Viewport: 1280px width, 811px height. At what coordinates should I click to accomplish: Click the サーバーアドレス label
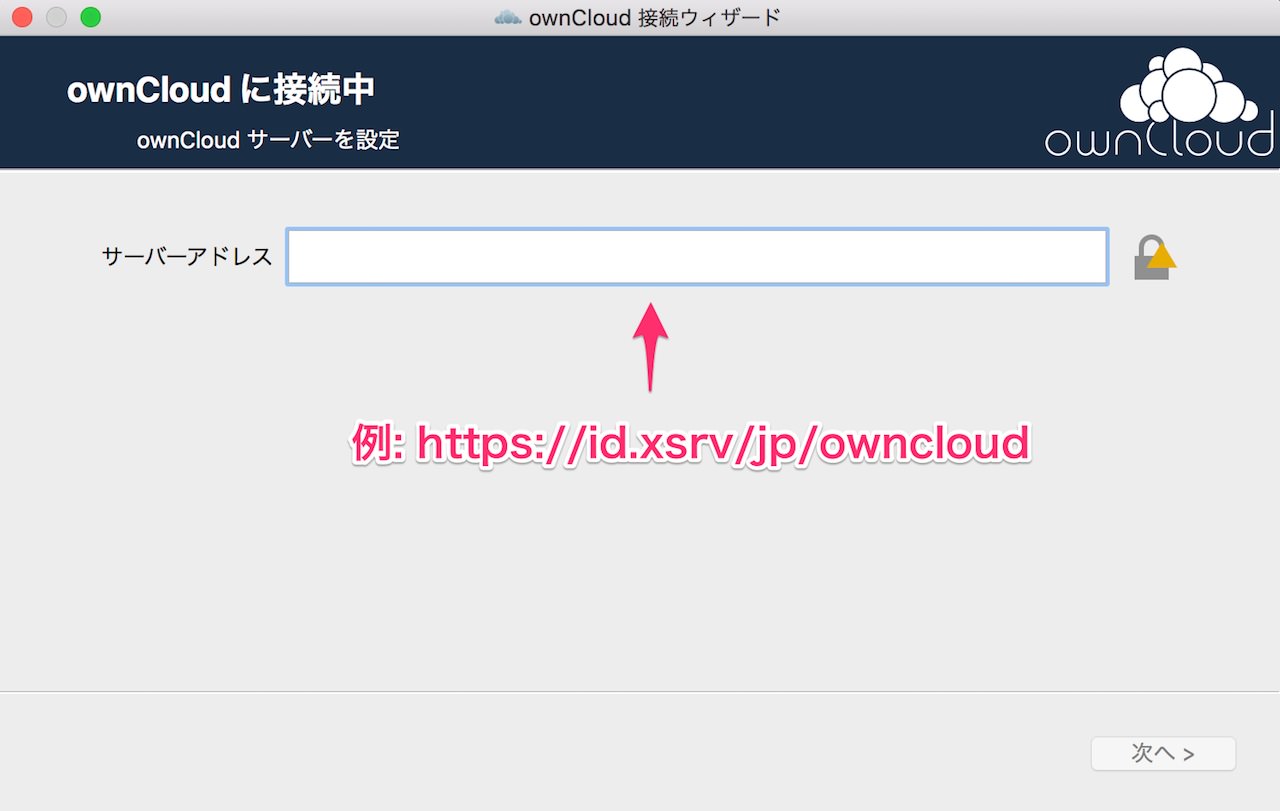click(x=187, y=257)
